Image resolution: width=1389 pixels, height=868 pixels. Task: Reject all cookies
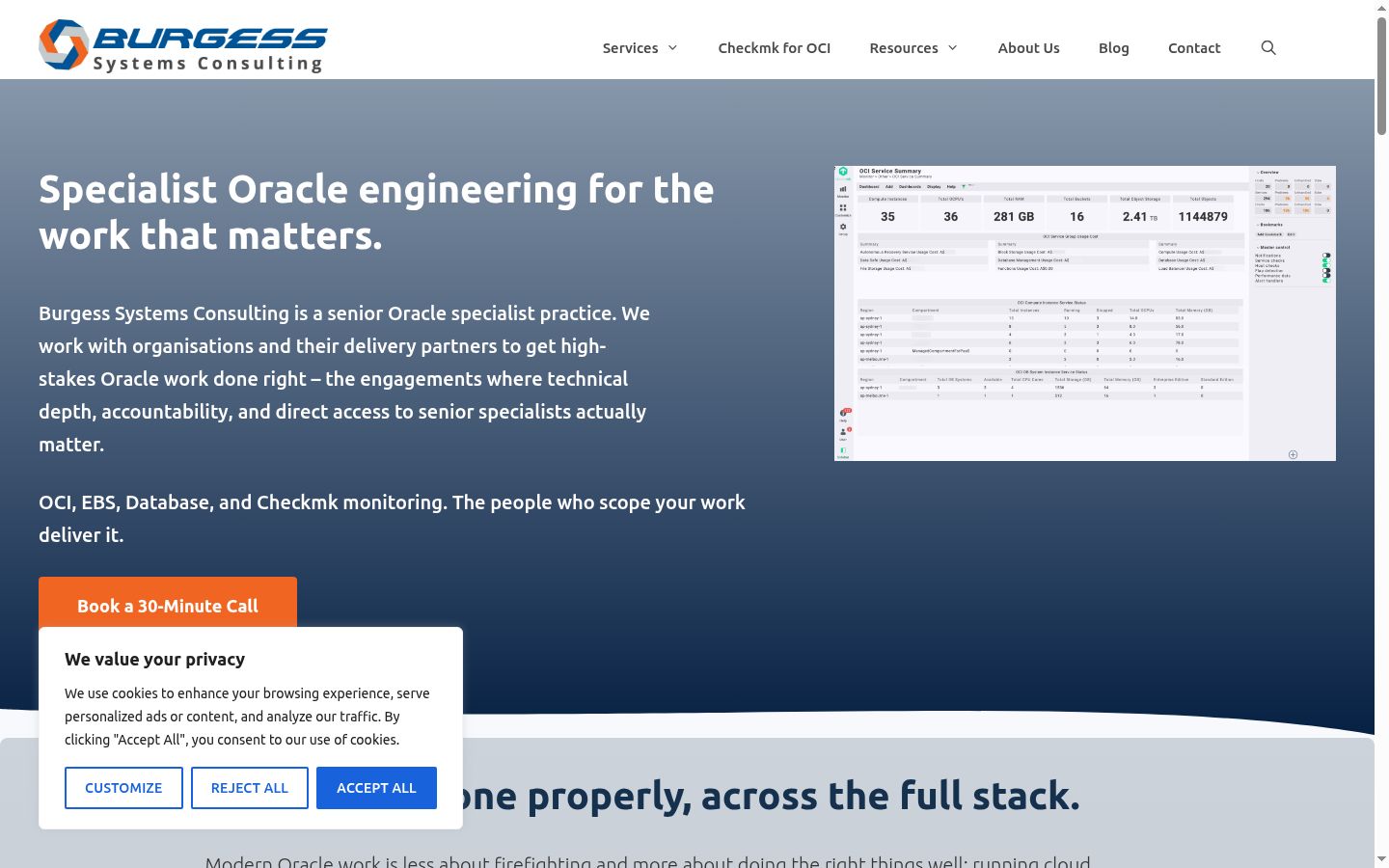click(250, 788)
